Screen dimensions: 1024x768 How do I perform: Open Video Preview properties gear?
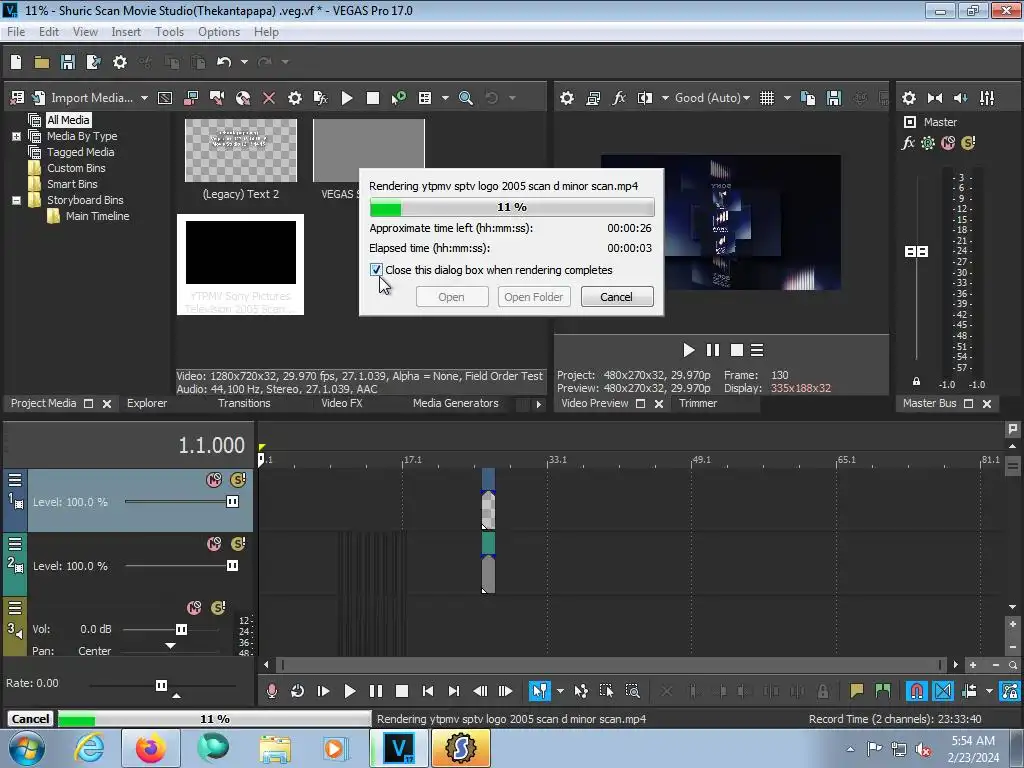pos(567,98)
